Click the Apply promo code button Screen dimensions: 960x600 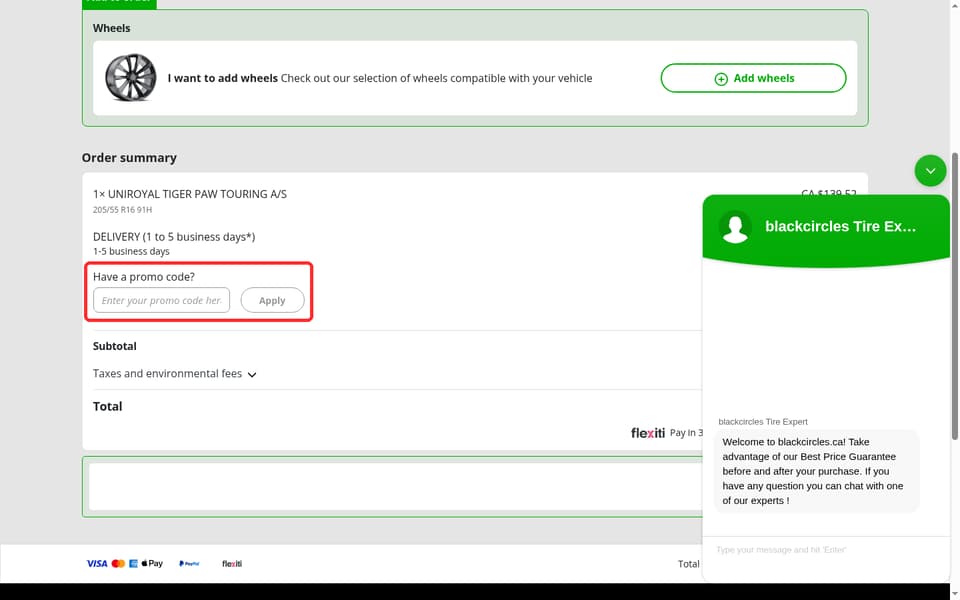[272, 300]
